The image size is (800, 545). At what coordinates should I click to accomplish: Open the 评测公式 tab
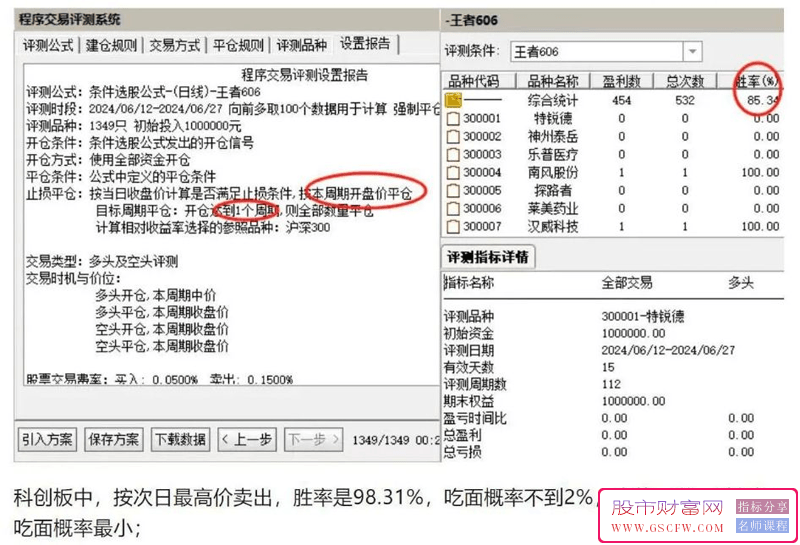(x=48, y=45)
